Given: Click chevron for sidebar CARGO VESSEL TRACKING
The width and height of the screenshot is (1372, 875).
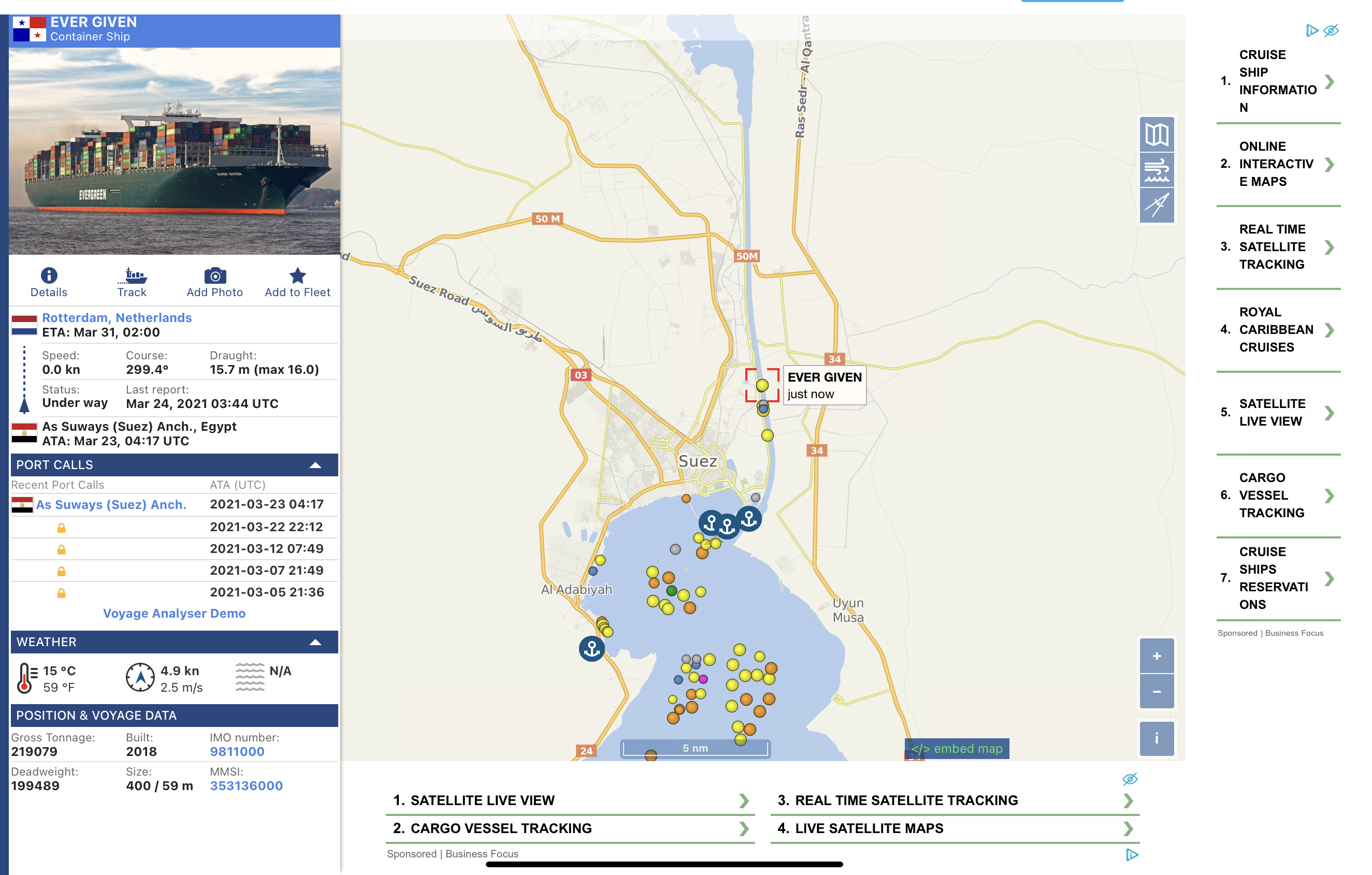Looking at the screenshot, I should point(1329,495).
